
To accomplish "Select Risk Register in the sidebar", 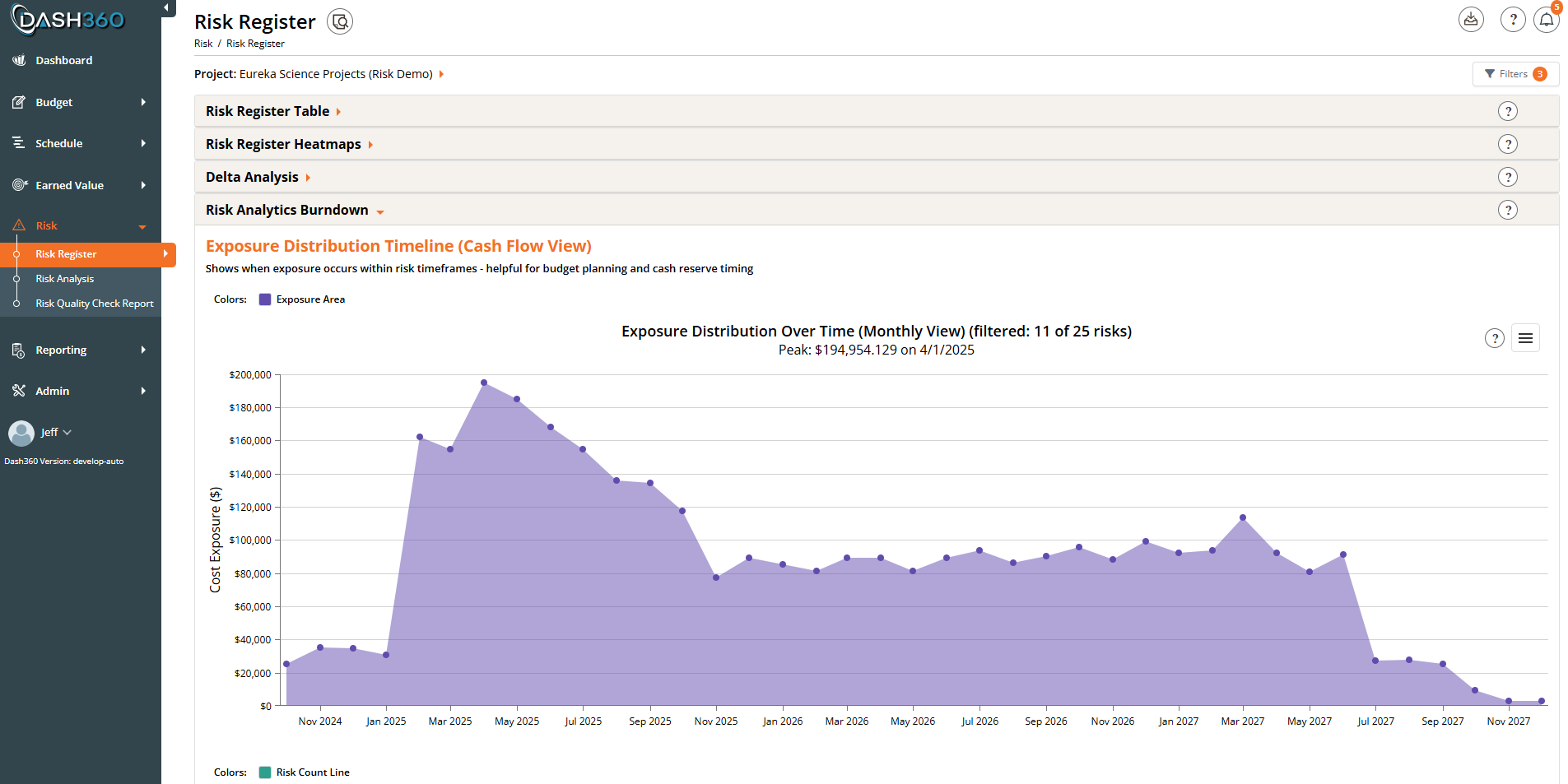I will coord(87,254).
